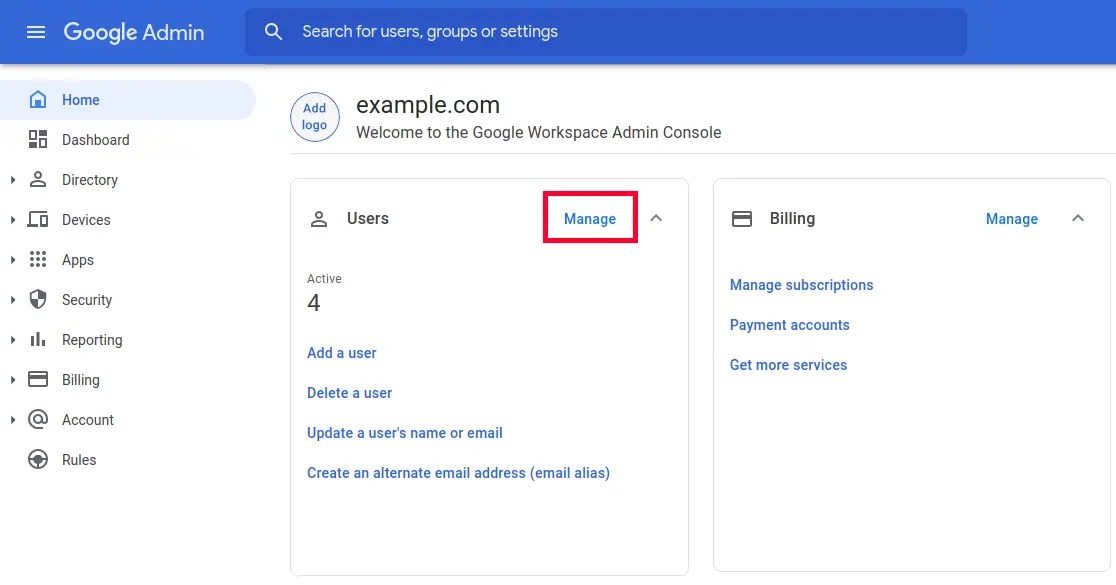Select the Directory people icon
This screenshot has width=1116, height=585.
tap(38, 179)
